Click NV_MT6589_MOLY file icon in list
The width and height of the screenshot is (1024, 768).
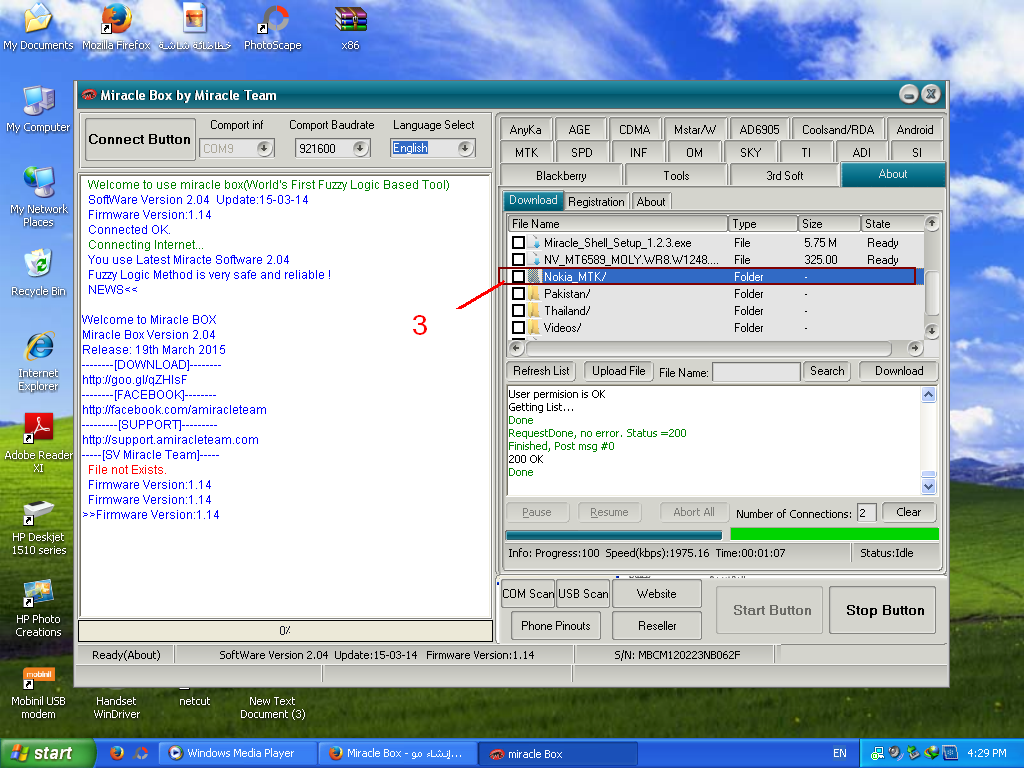(x=536, y=259)
